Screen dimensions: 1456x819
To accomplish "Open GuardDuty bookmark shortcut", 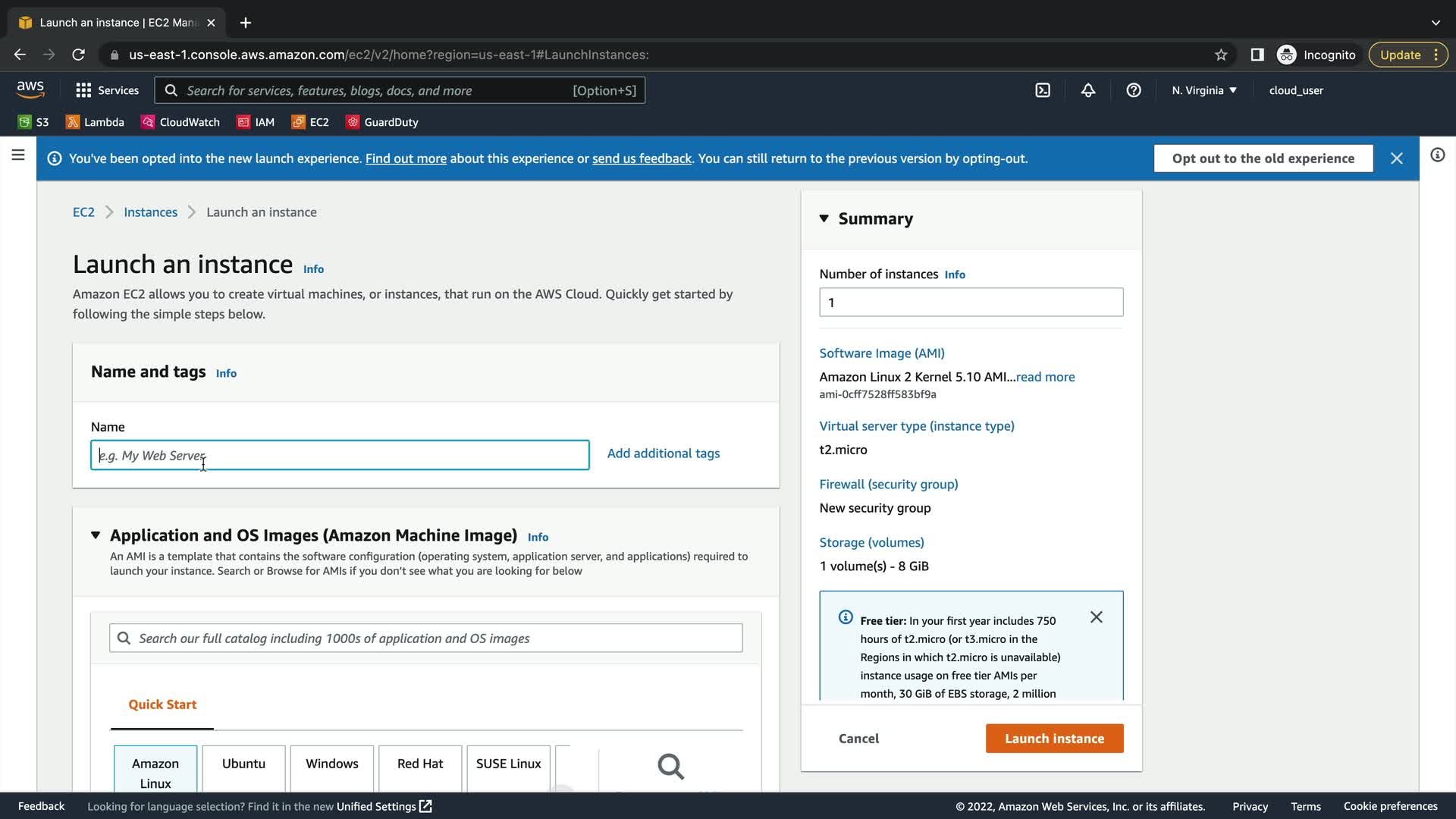I will click(x=382, y=122).
